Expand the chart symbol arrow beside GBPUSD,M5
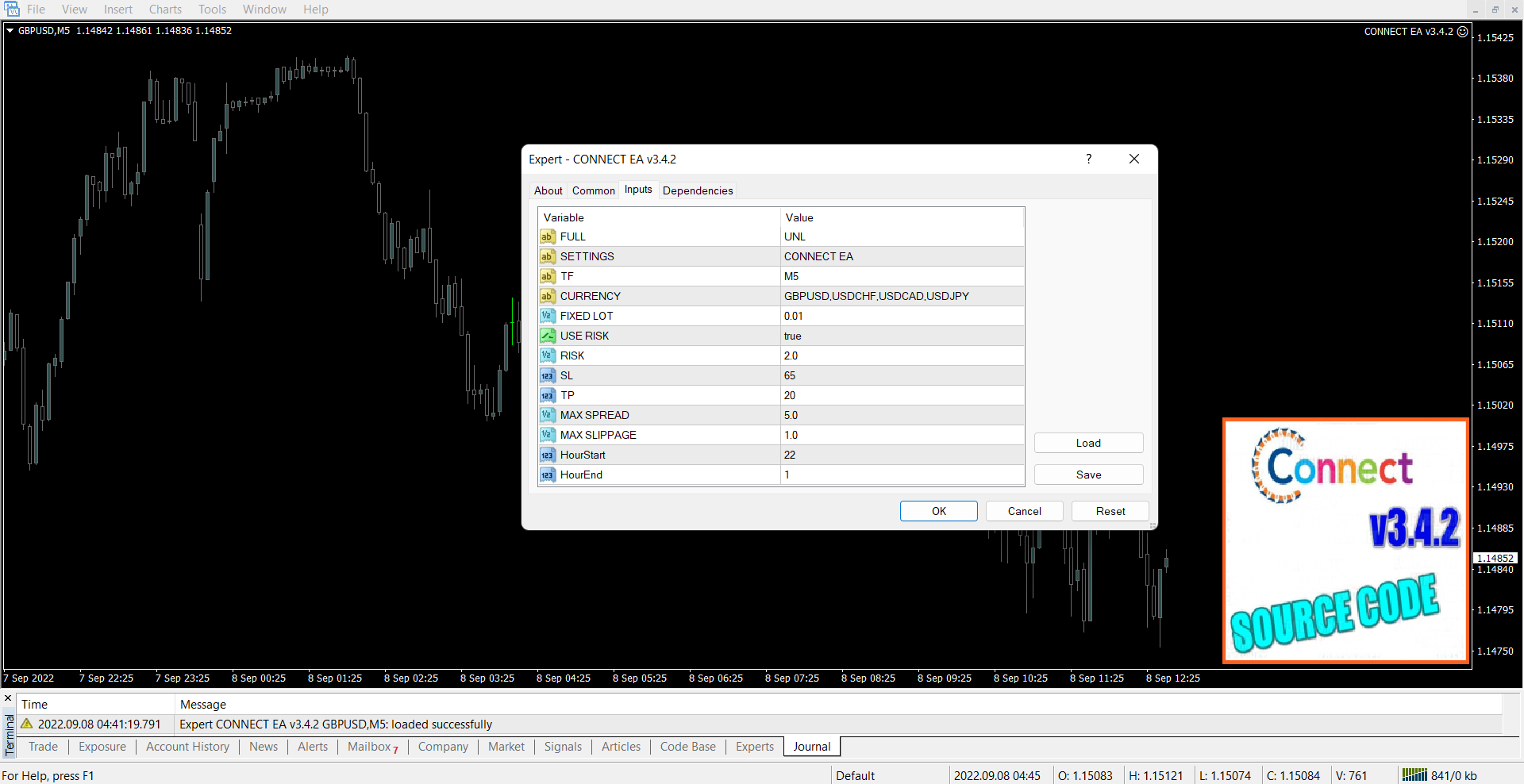Screen dimensions: 1524x784 pyautogui.click(x=10, y=31)
